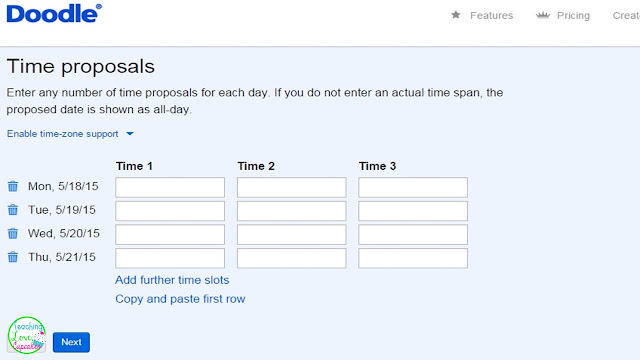This screenshot has width=640, height=360.
Task: Click the Teaching Love Cupcakes circular badge
Action: coord(27,335)
